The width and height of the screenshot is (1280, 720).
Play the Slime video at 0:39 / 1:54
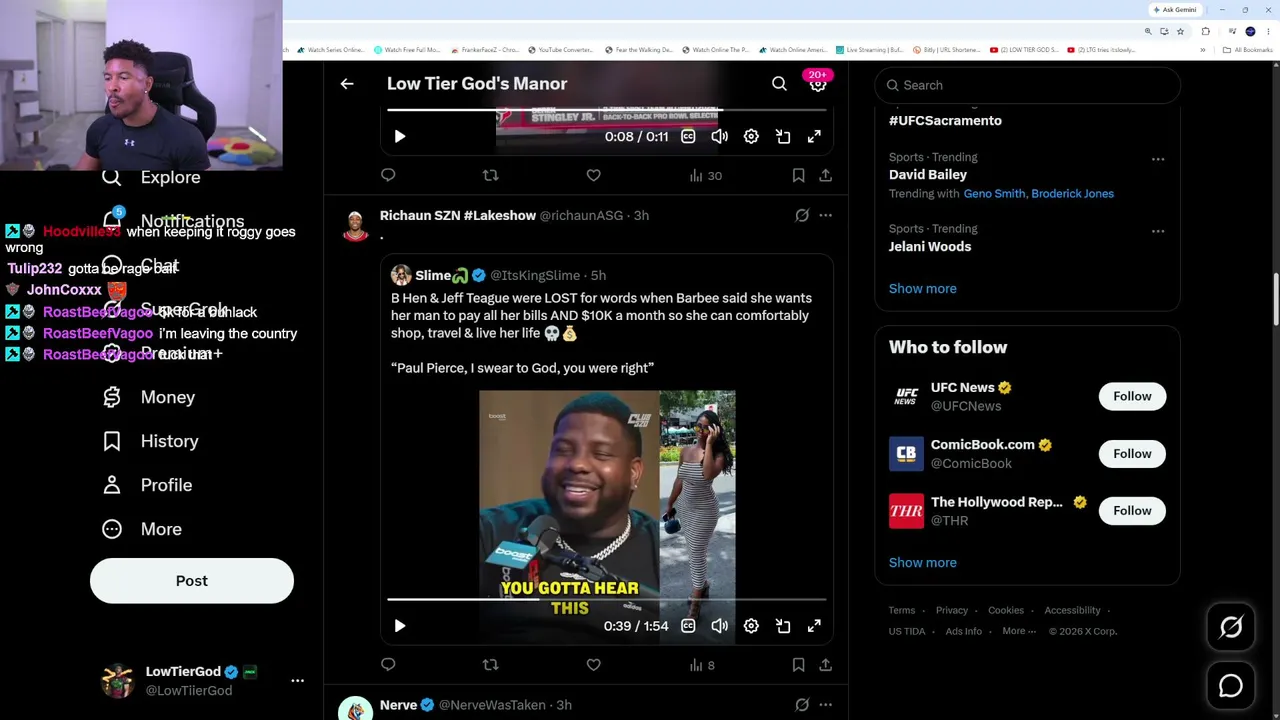coord(399,626)
